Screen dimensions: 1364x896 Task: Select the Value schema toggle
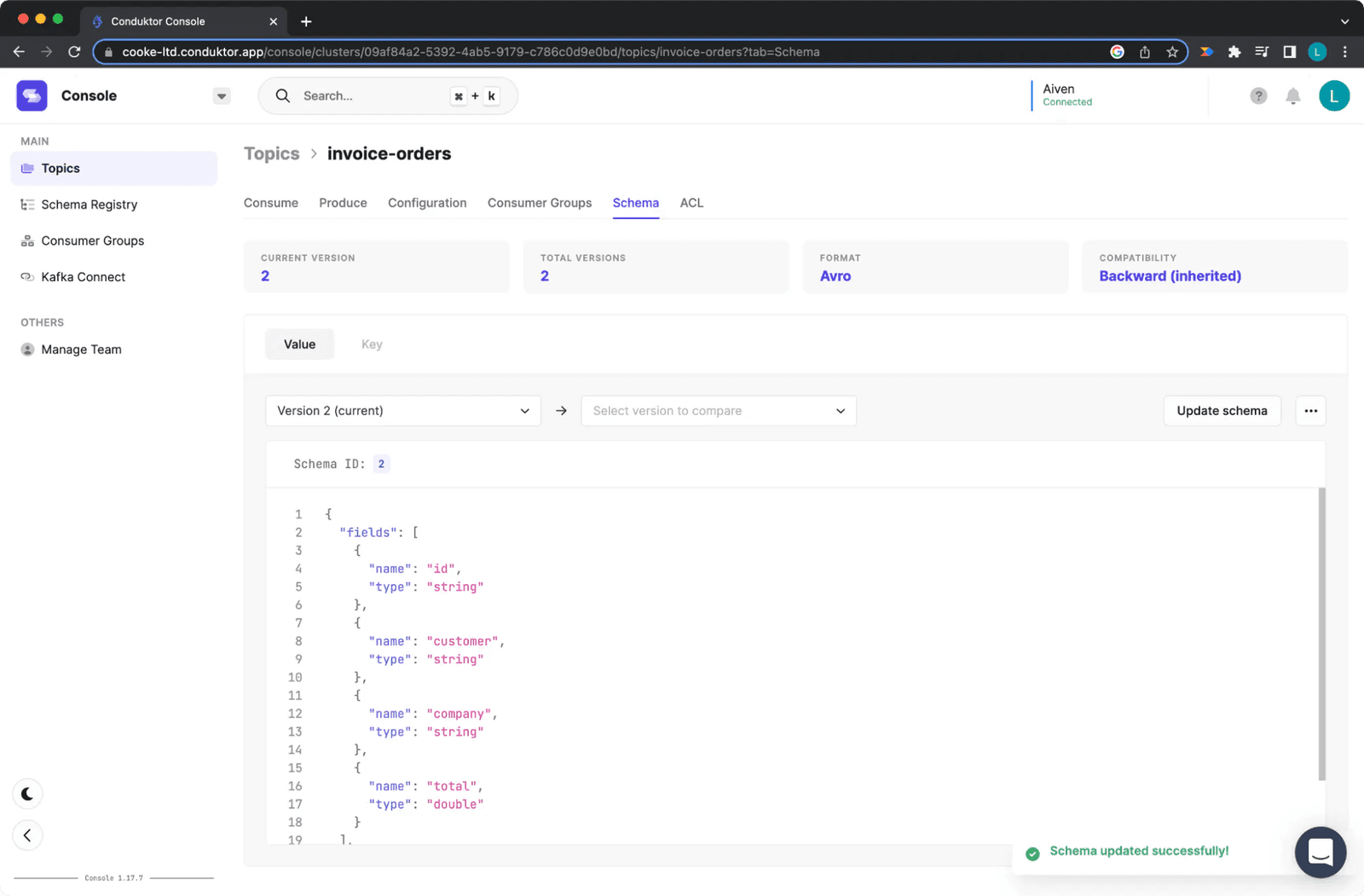coord(299,344)
